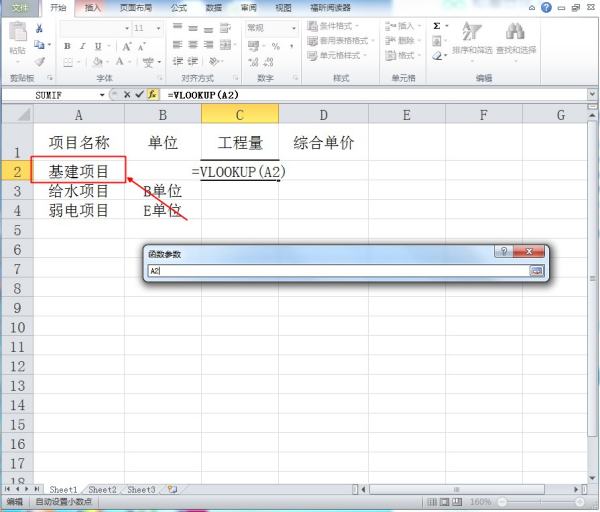Open the font size 11 dropdown
The height and width of the screenshot is (512, 600).
pos(156,28)
